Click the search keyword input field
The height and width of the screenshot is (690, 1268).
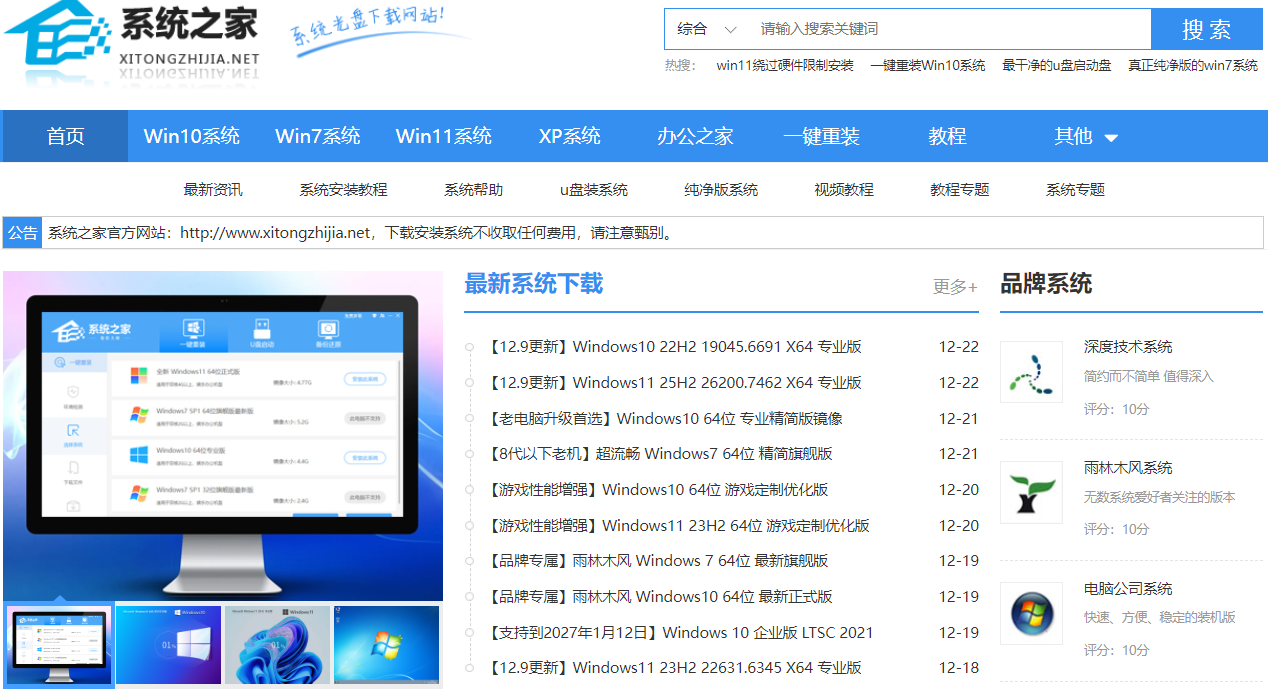click(950, 29)
